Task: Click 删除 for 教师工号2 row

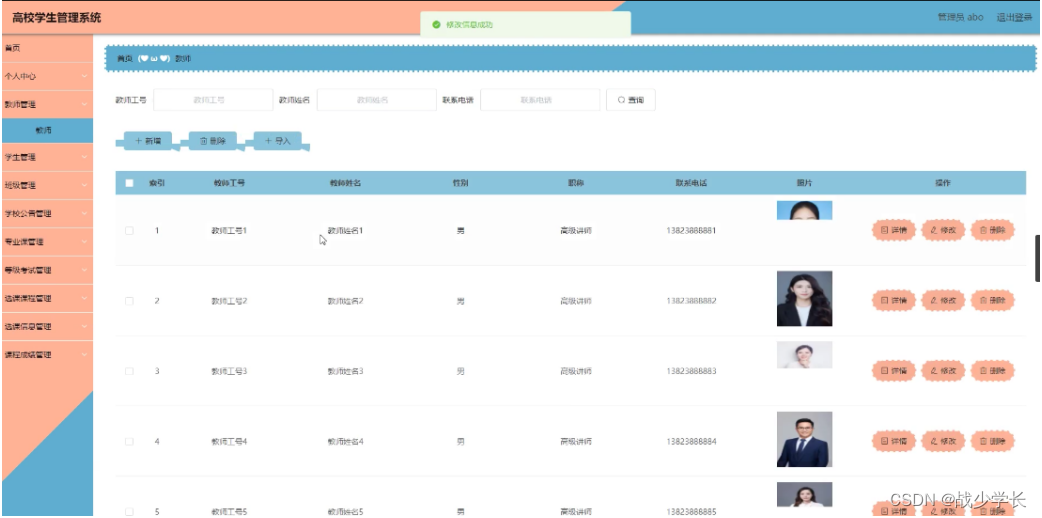Action: 993,301
